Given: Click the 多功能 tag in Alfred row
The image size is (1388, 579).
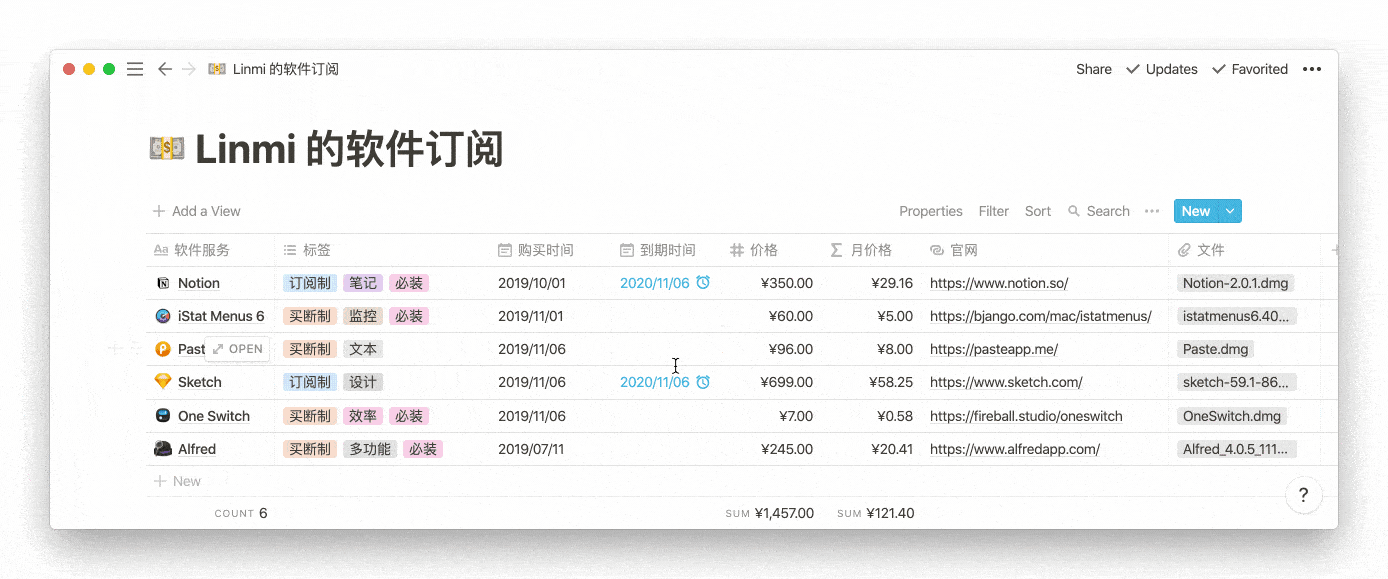Looking at the screenshot, I should point(370,449).
